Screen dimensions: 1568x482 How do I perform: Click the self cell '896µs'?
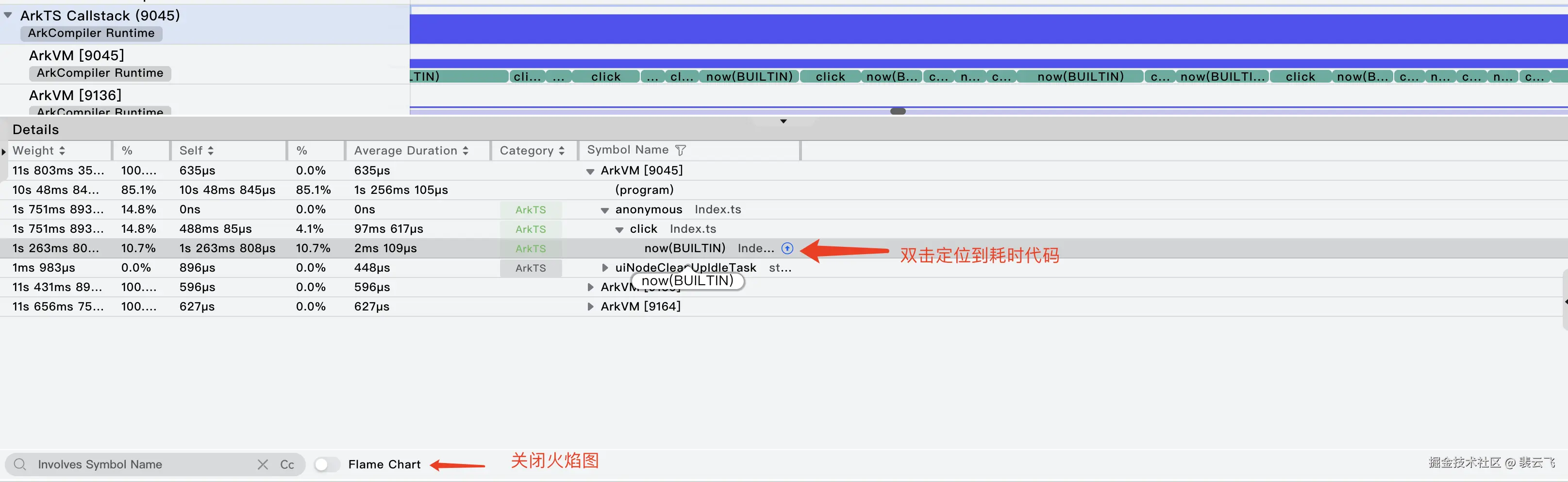pyautogui.click(x=197, y=268)
